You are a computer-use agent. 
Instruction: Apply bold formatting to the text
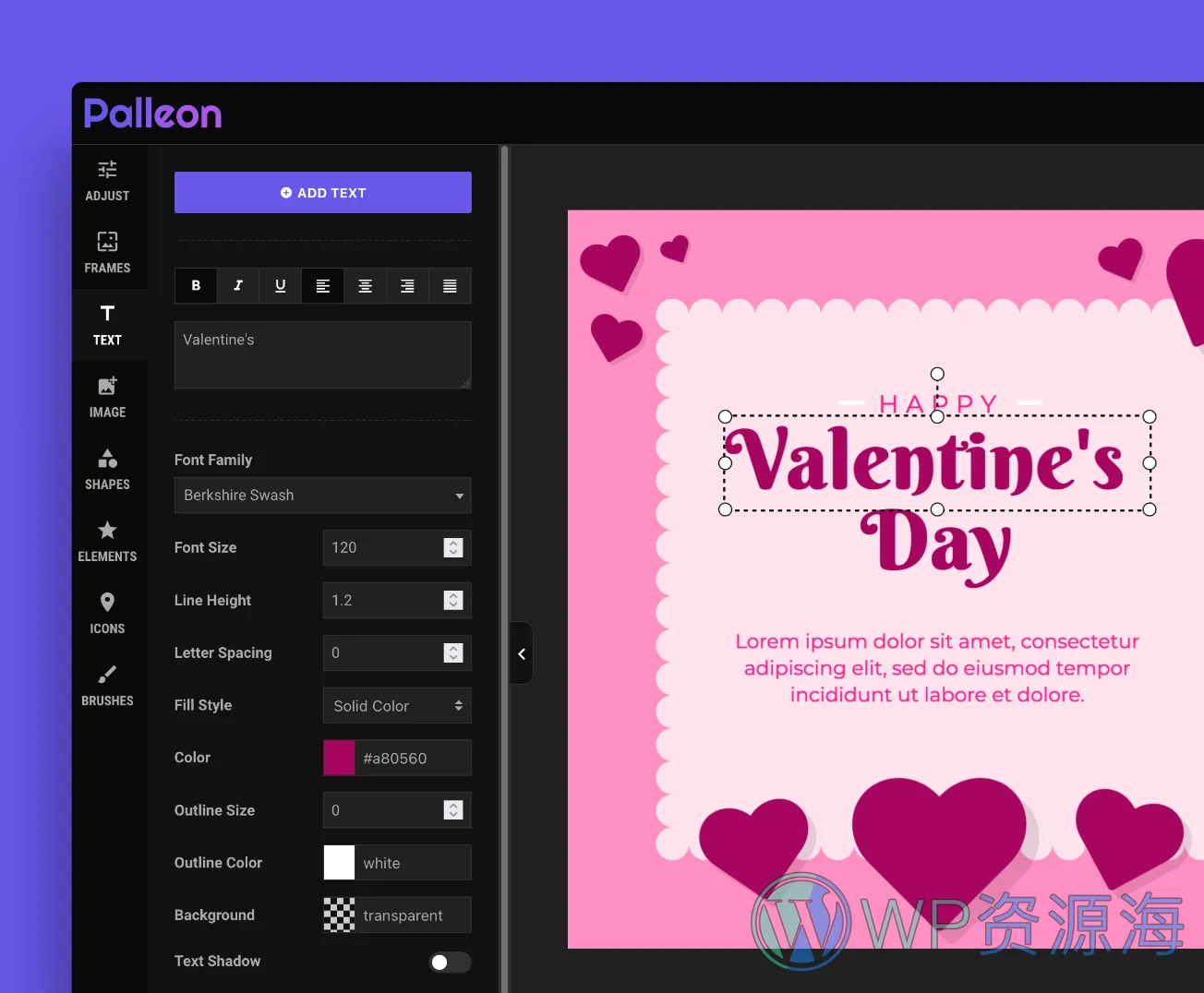click(x=195, y=285)
